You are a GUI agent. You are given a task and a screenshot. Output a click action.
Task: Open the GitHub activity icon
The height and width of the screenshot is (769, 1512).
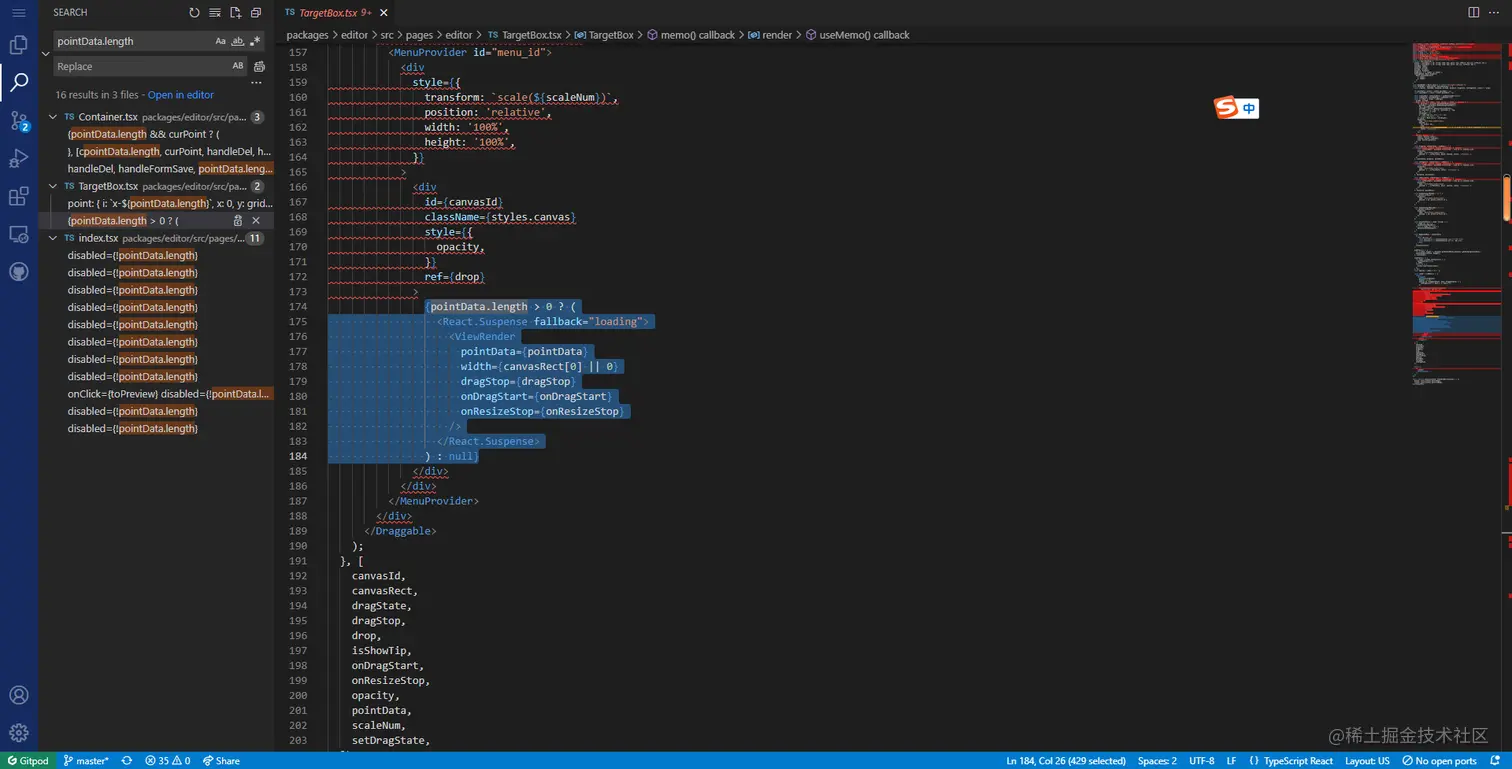coord(18,272)
